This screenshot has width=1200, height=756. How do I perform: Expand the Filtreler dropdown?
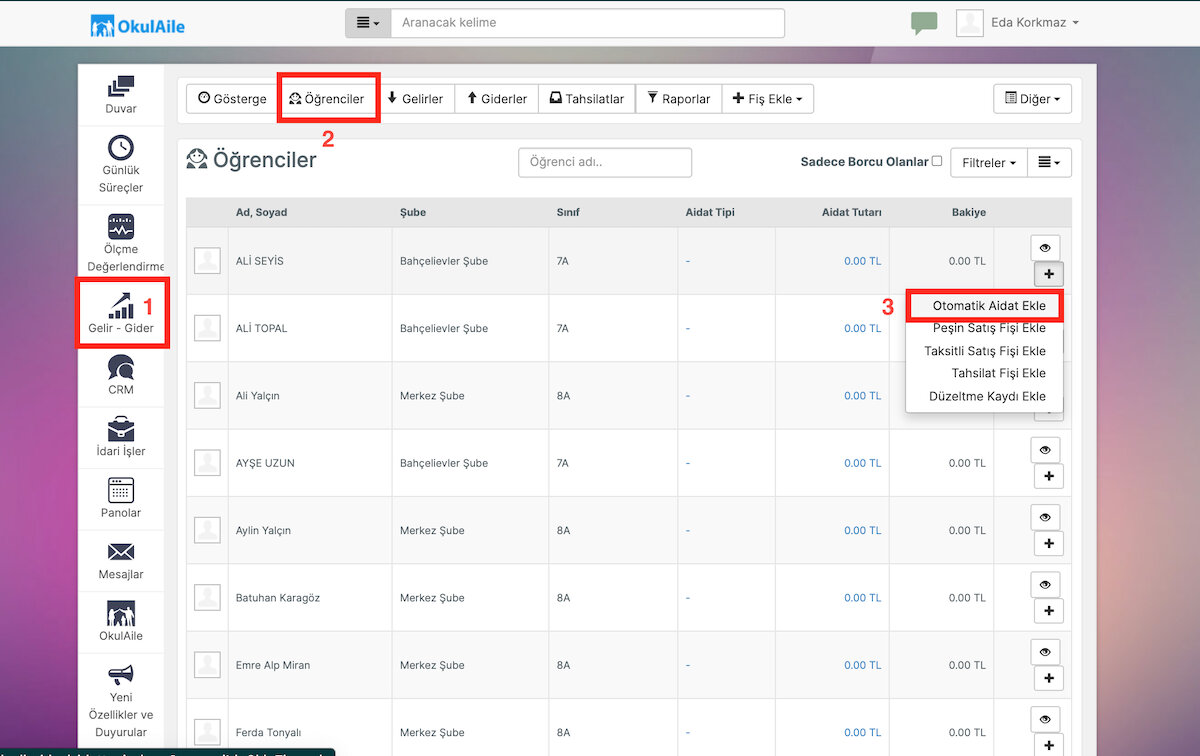(989, 162)
